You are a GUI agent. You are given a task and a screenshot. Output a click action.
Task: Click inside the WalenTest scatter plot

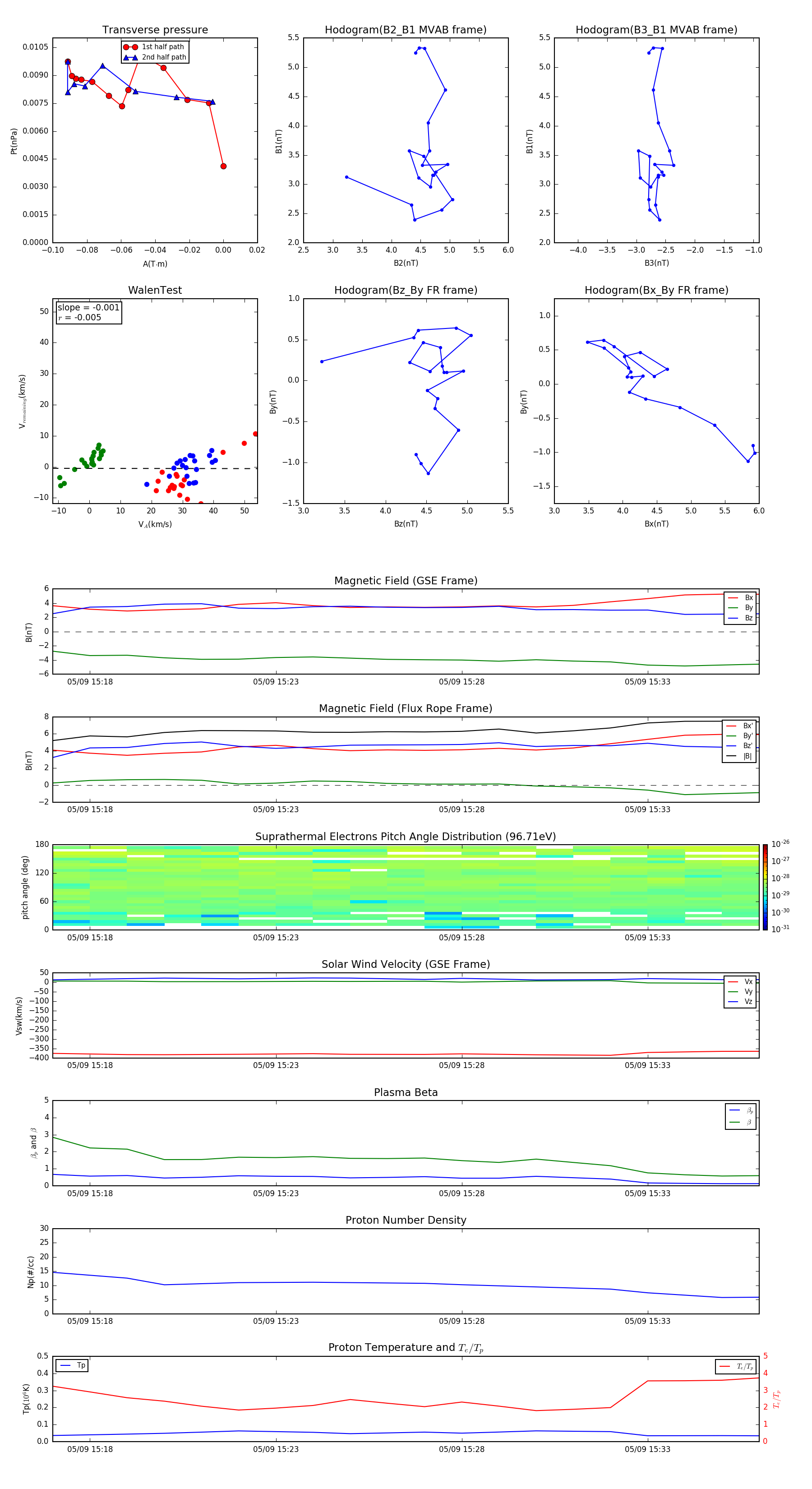pos(155,401)
